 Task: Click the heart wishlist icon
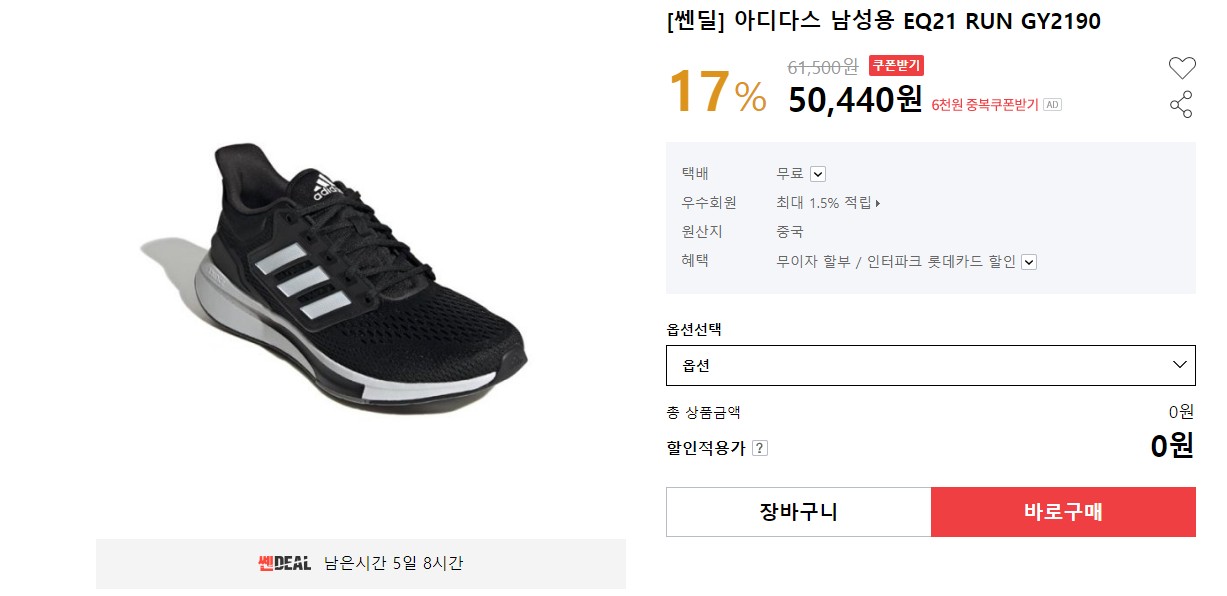coord(1182,68)
